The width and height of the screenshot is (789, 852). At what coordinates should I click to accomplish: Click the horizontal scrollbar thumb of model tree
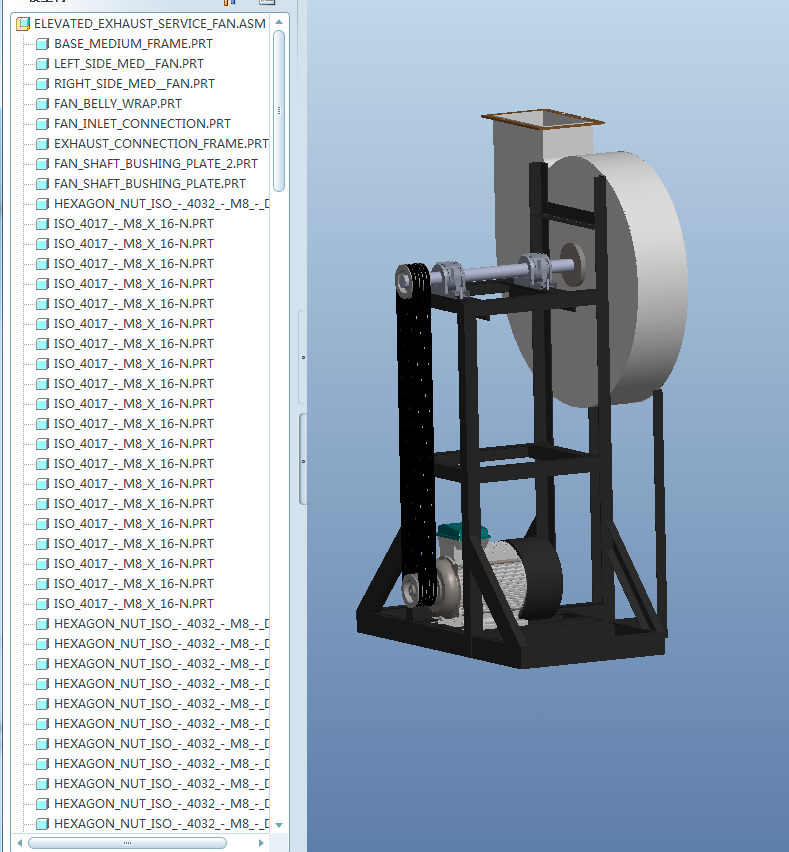click(x=127, y=843)
